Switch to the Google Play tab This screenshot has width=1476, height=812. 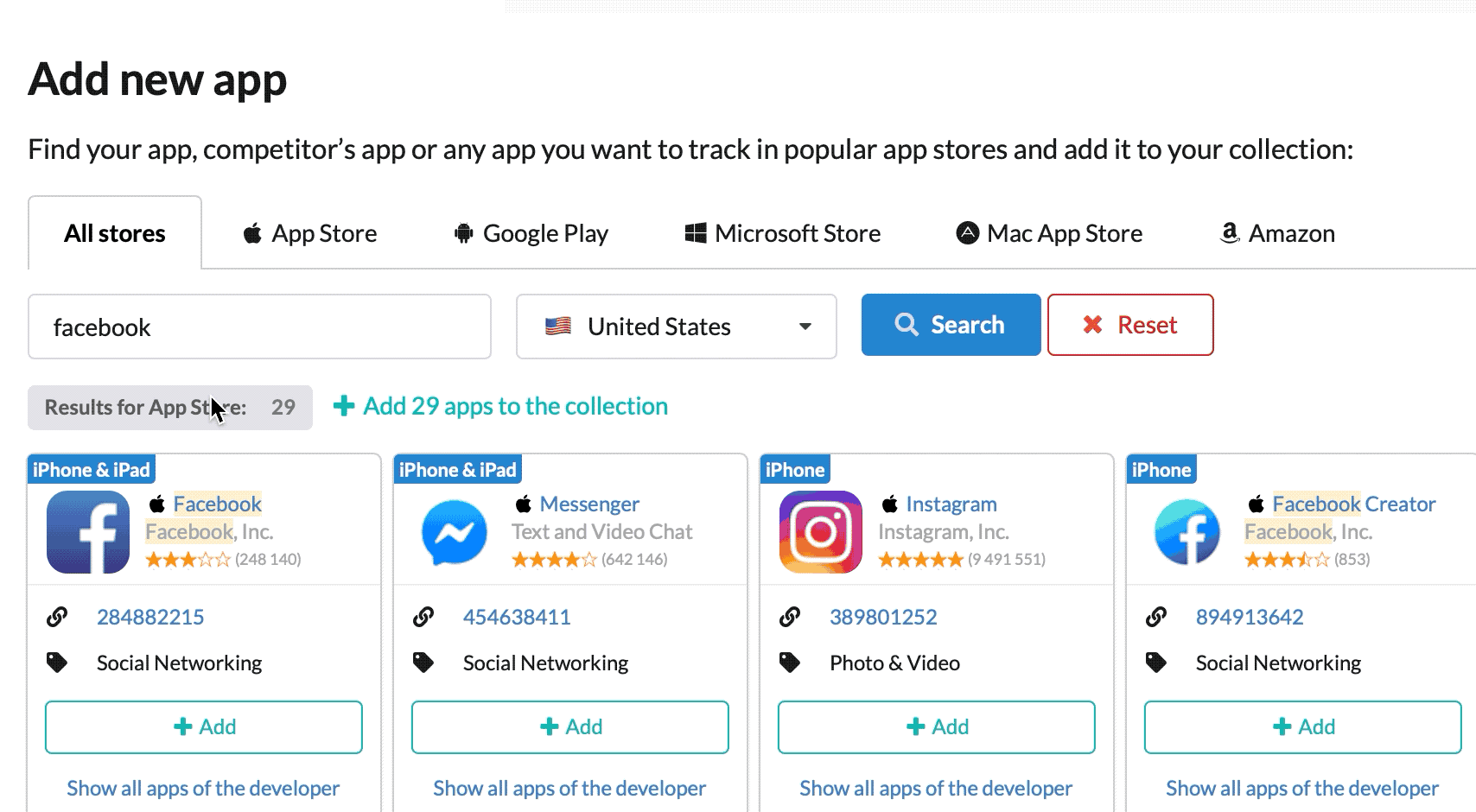point(531,233)
